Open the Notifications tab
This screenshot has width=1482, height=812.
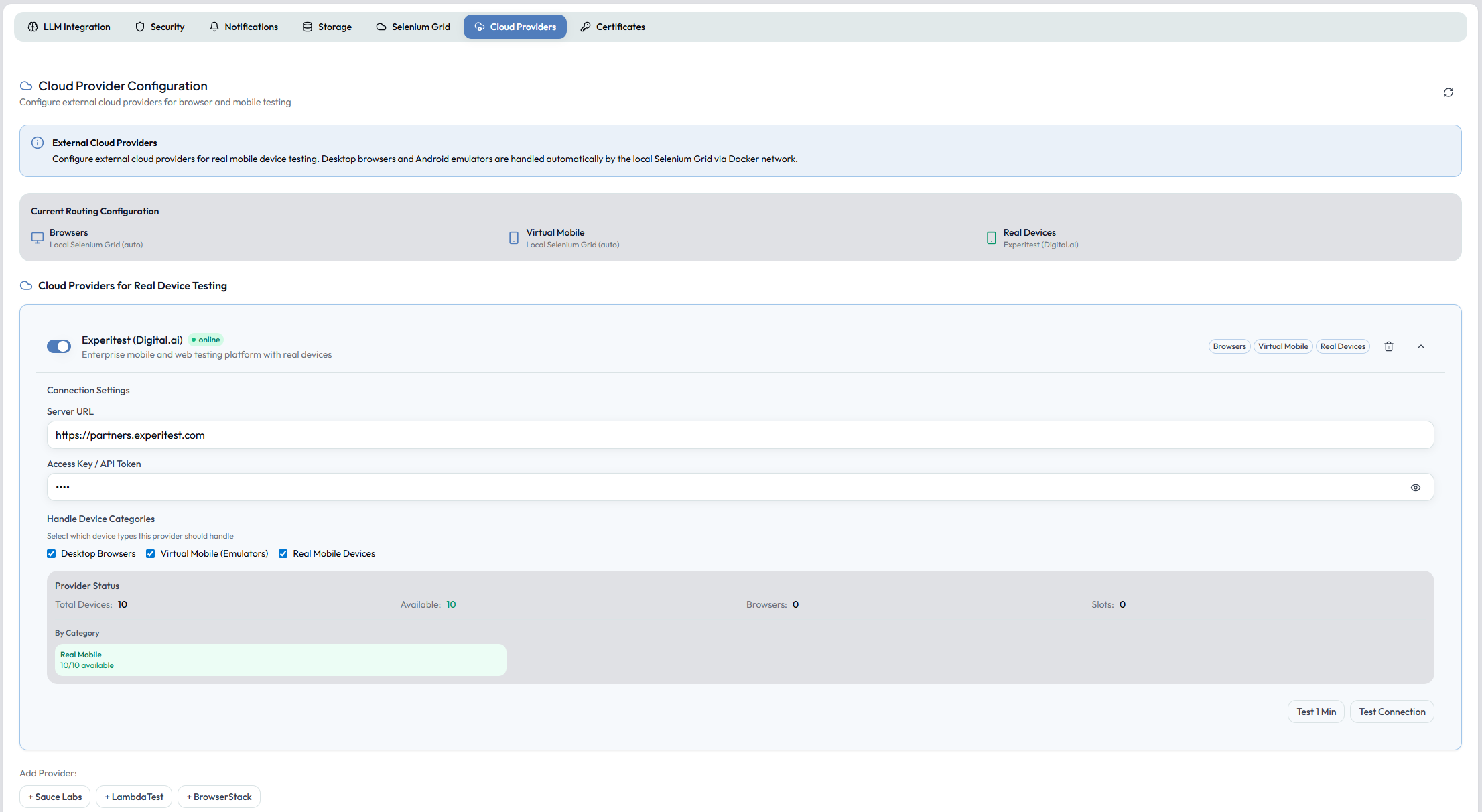coord(243,27)
